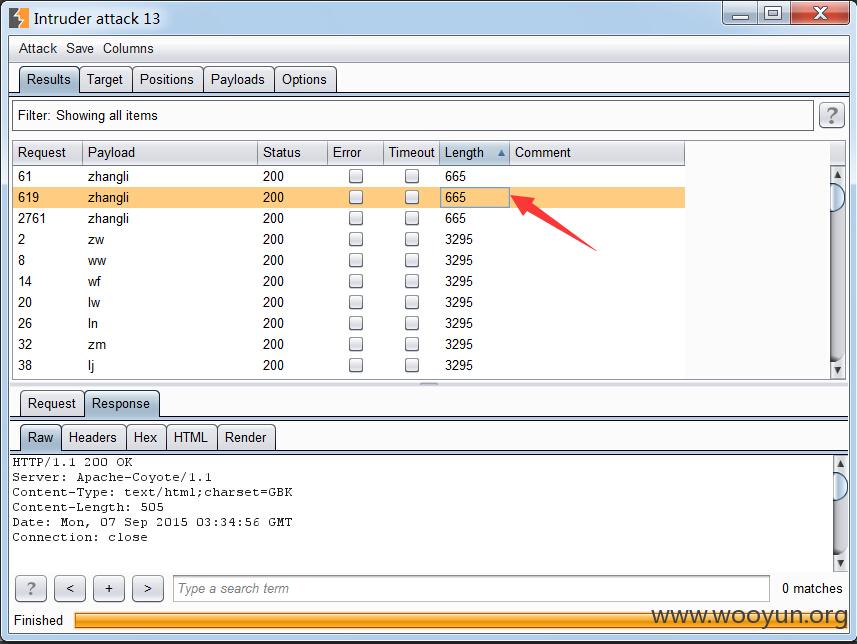Click the response pane scrollbar thumb
Viewport: 857px width, 644px height.
(840, 486)
